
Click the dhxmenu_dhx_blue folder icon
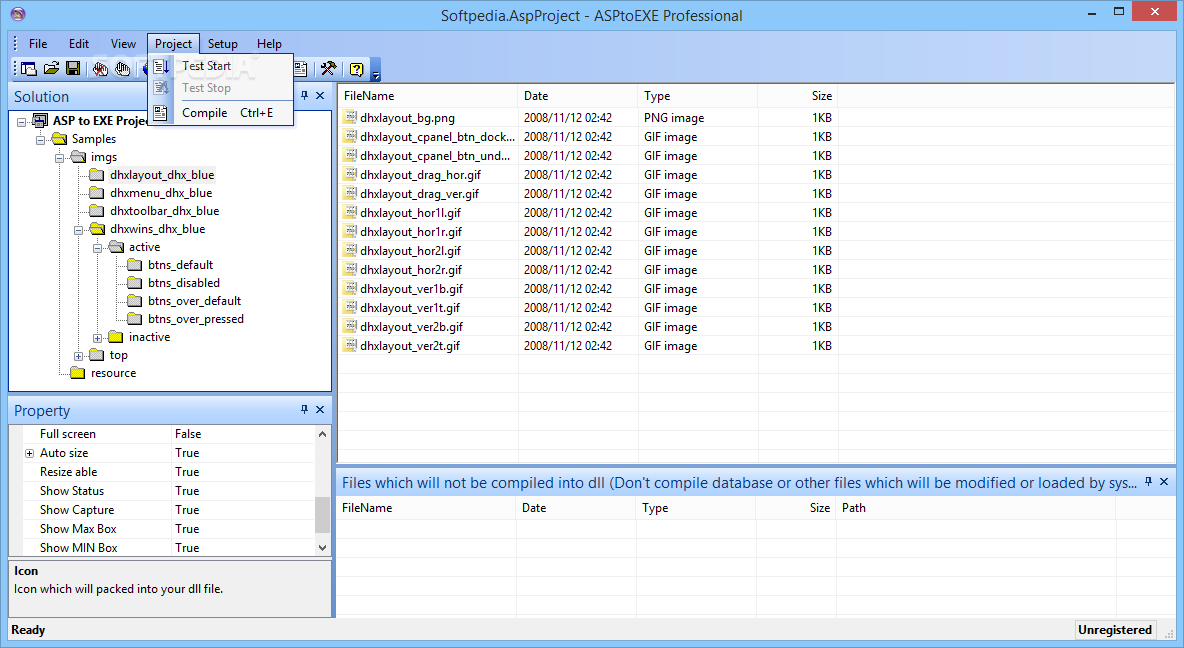click(97, 193)
